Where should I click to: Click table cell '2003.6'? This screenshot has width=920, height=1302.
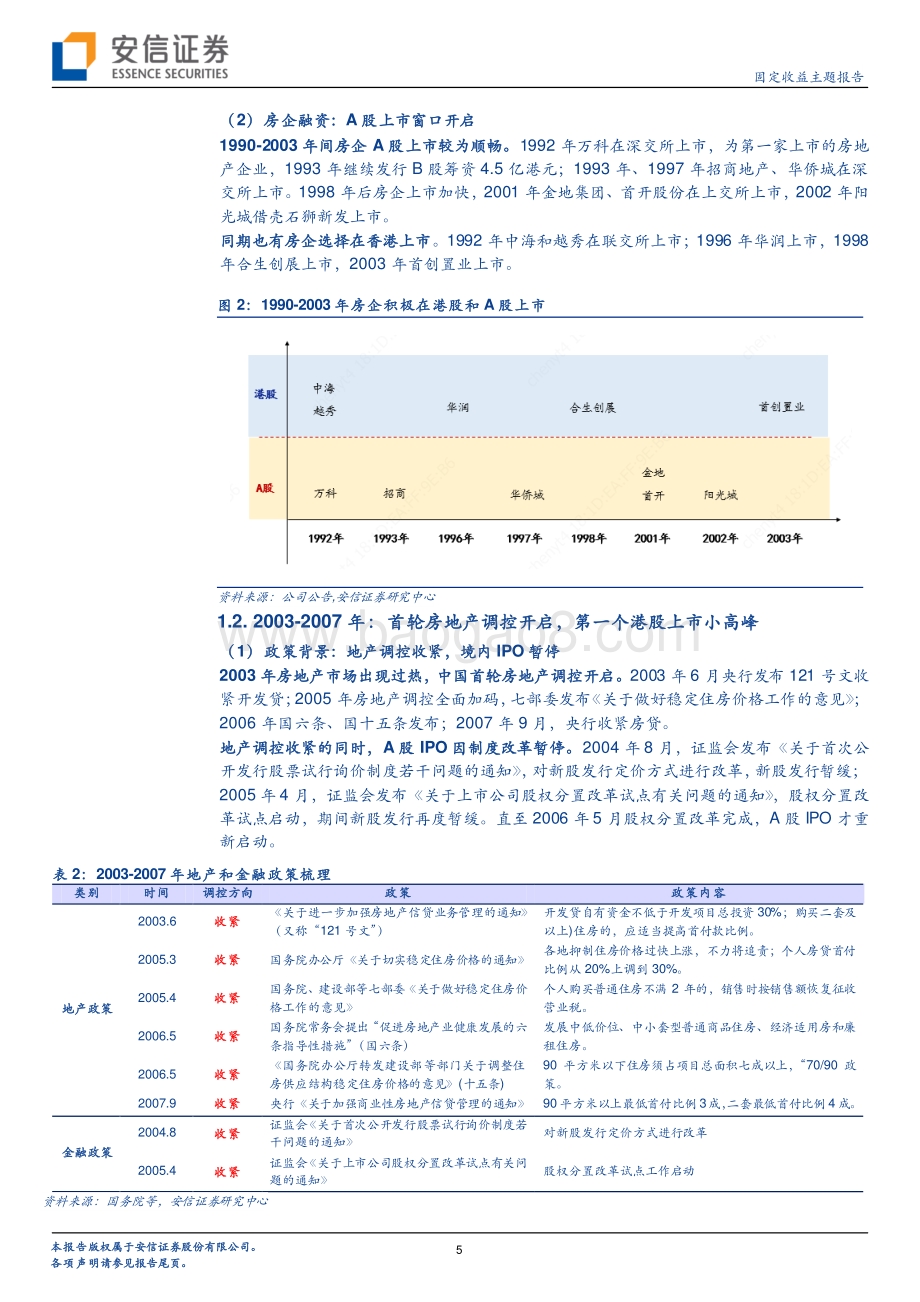(157, 922)
